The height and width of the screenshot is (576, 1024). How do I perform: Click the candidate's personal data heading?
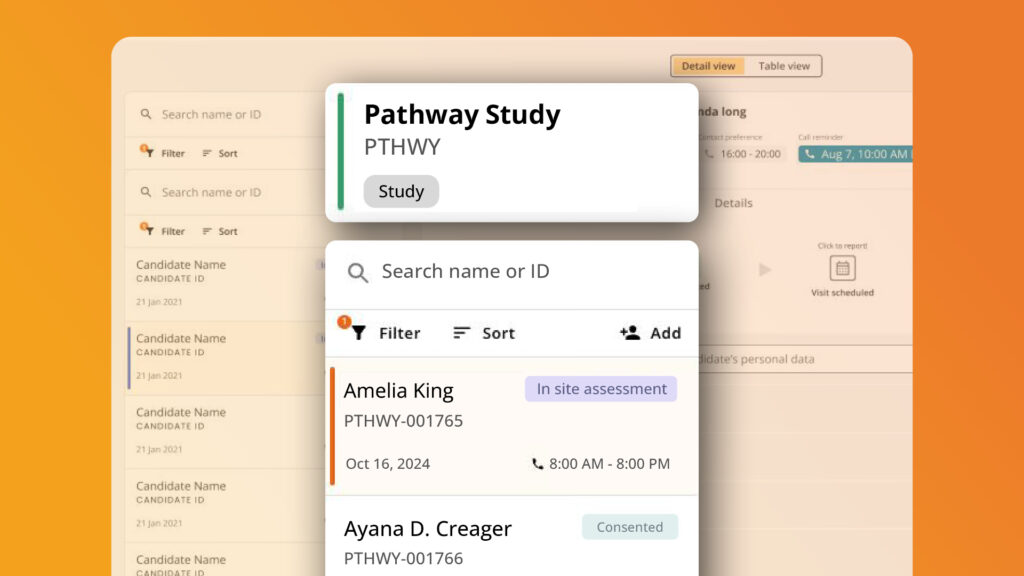756,359
